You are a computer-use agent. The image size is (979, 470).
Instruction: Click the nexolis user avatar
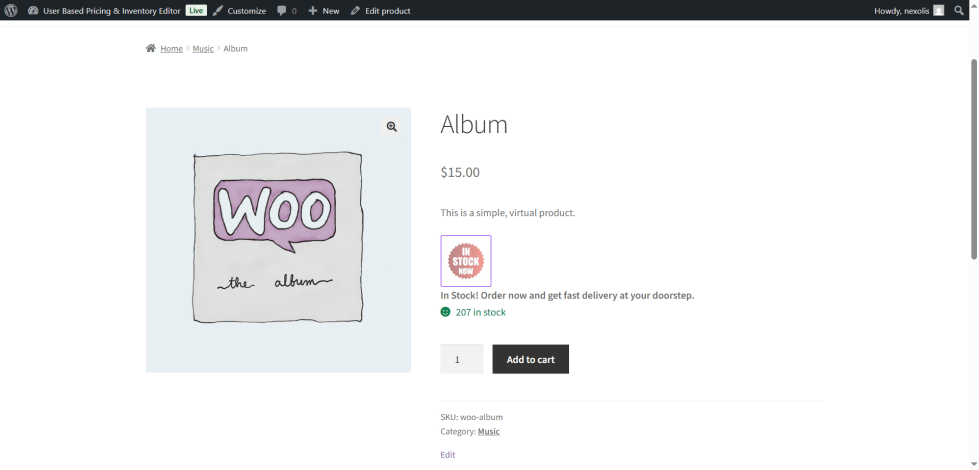click(938, 10)
